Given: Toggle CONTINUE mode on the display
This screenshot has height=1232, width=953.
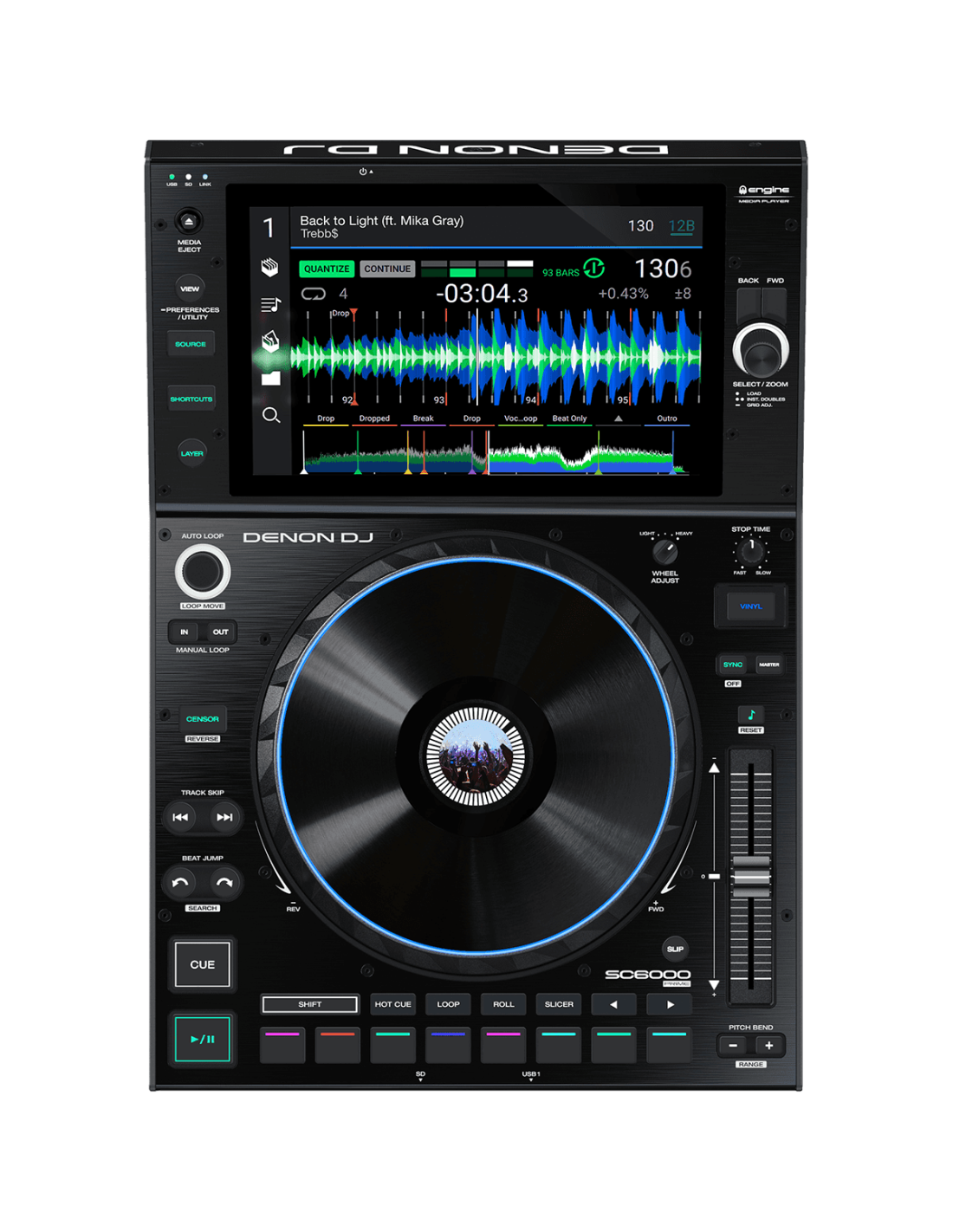Looking at the screenshot, I should (x=387, y=269).
